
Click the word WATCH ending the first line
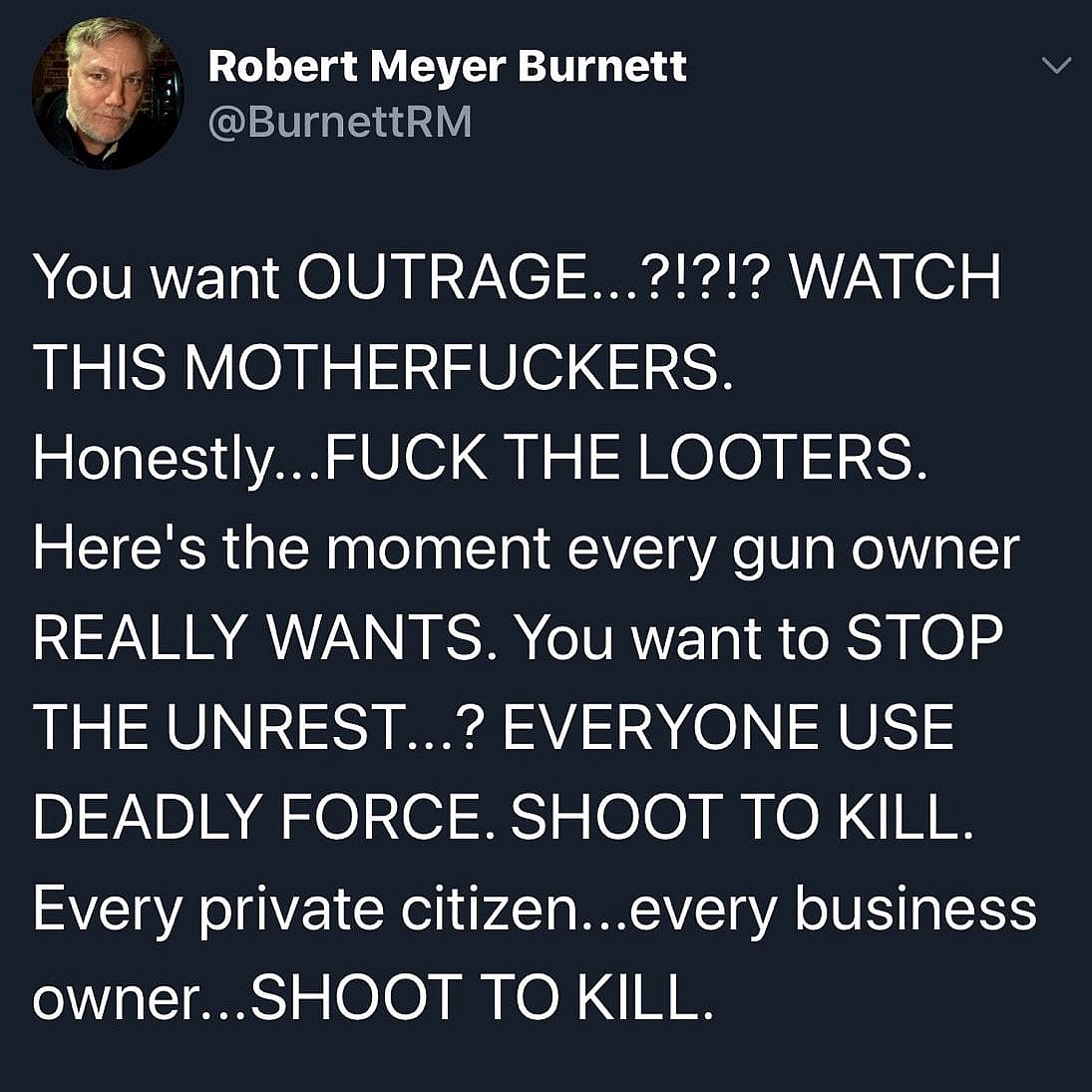pos(897,276)
